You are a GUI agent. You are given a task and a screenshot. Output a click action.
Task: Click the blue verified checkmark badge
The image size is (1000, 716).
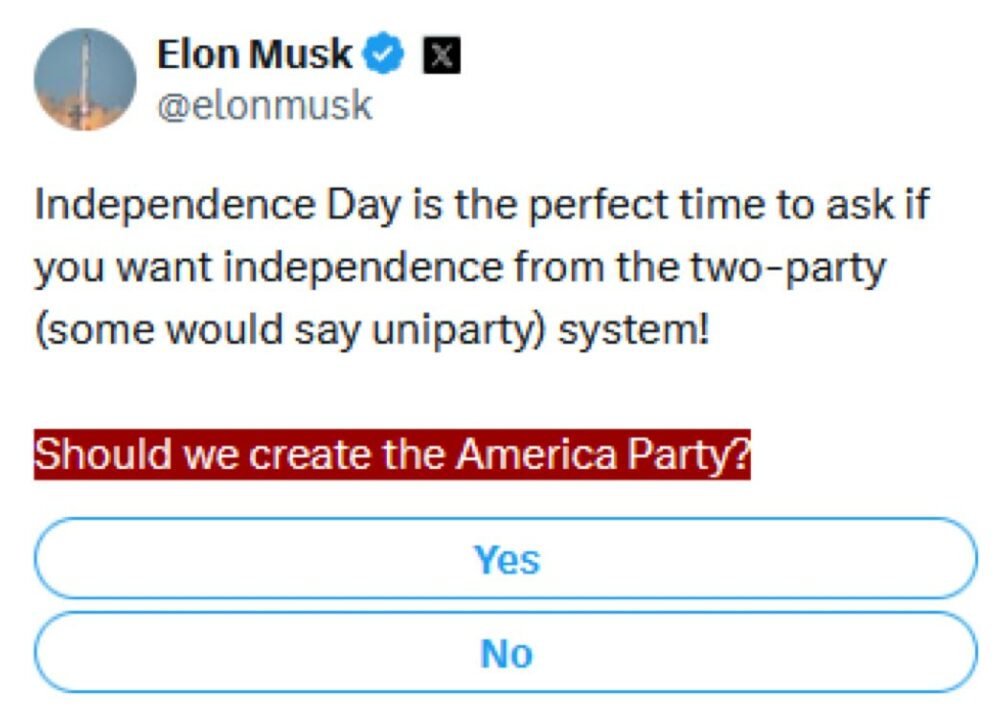[x=383, y=54]
